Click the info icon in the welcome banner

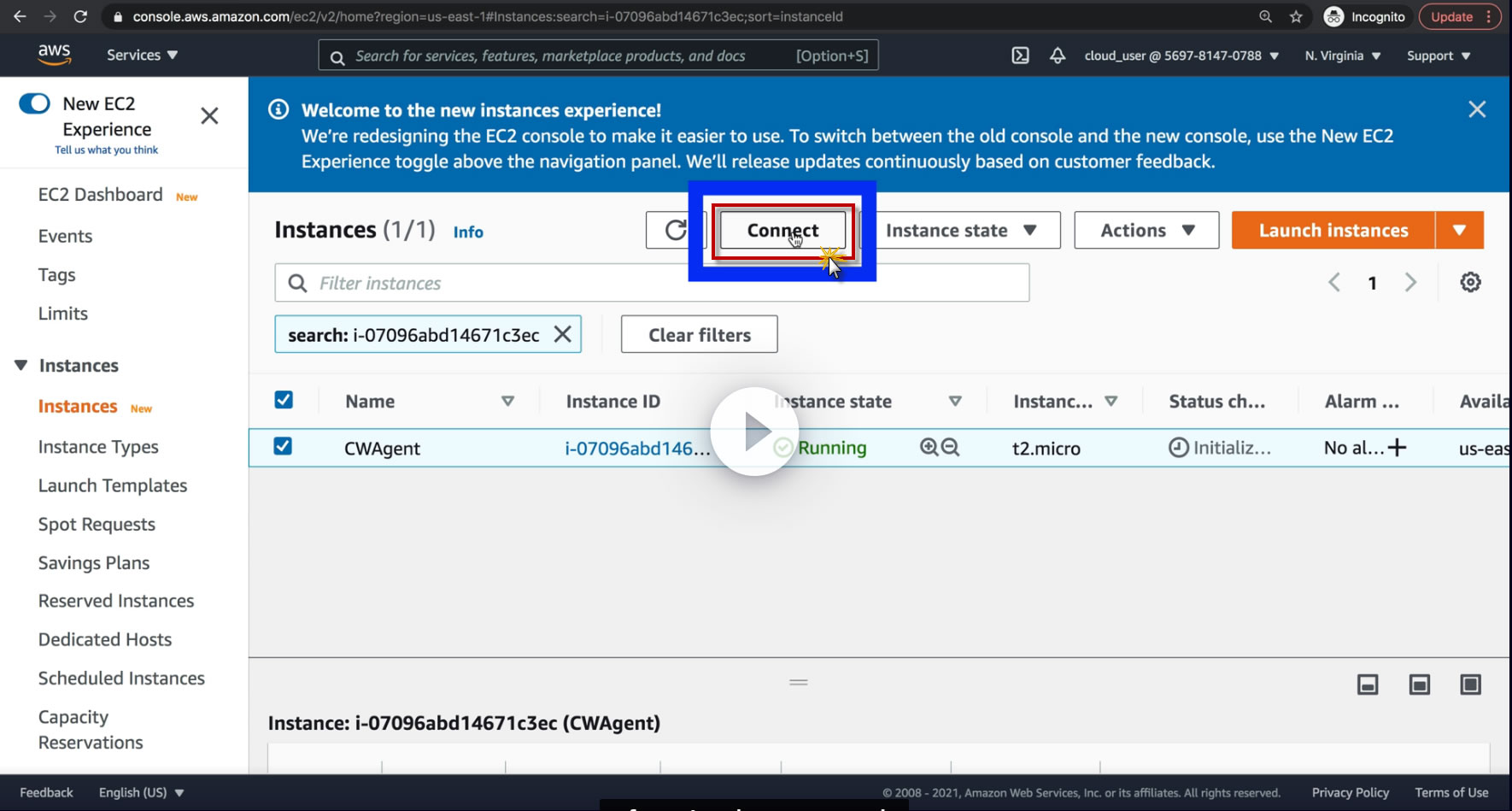pos(278,109)
